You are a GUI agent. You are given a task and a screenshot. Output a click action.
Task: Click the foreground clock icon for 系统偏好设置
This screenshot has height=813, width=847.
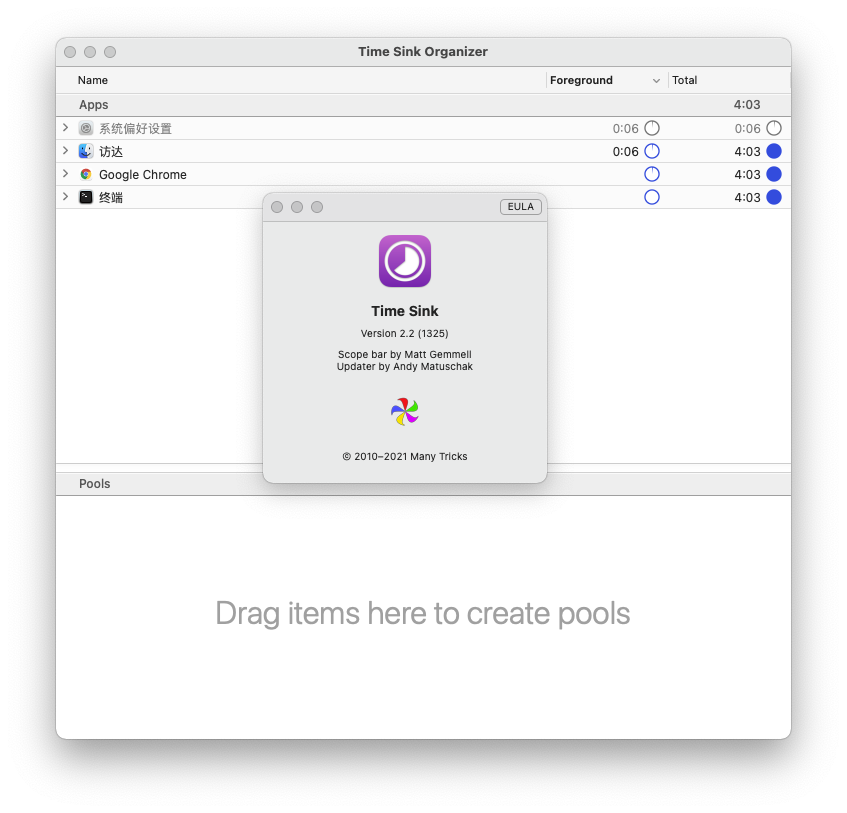[652, 128]
